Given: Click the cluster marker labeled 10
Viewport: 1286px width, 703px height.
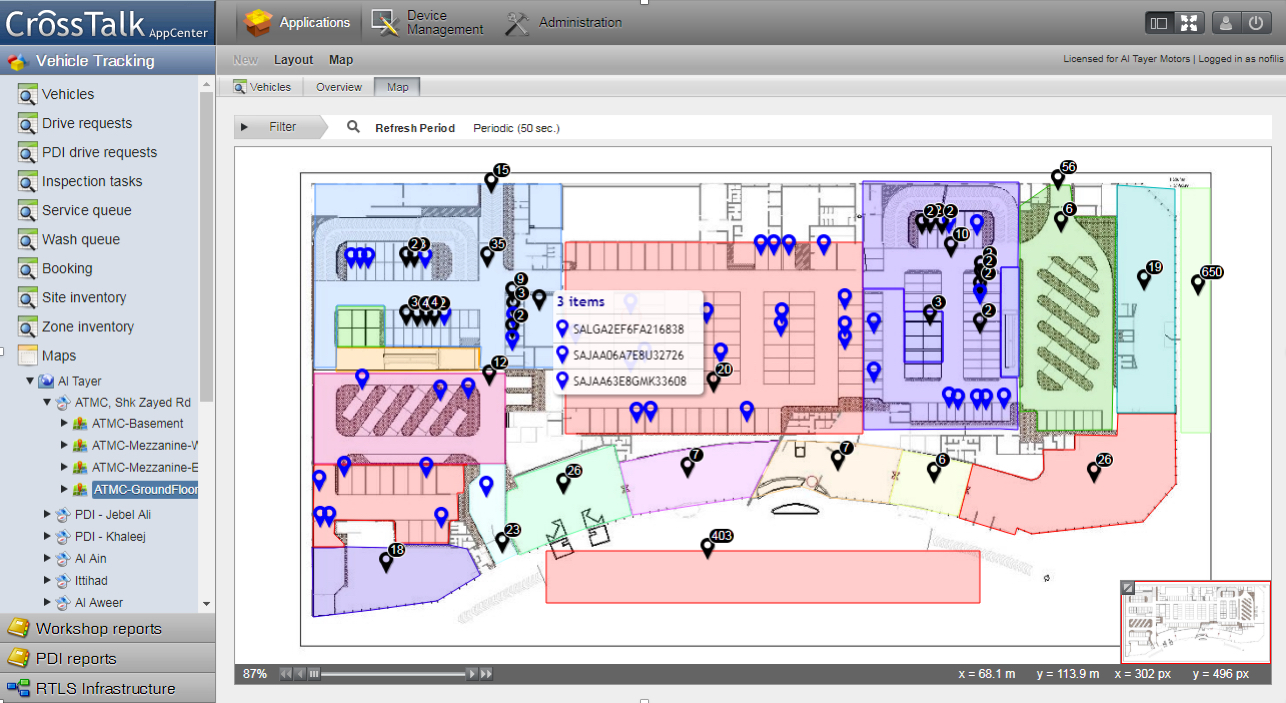Looking at the screenshot, I should click(x=951, y=245).
